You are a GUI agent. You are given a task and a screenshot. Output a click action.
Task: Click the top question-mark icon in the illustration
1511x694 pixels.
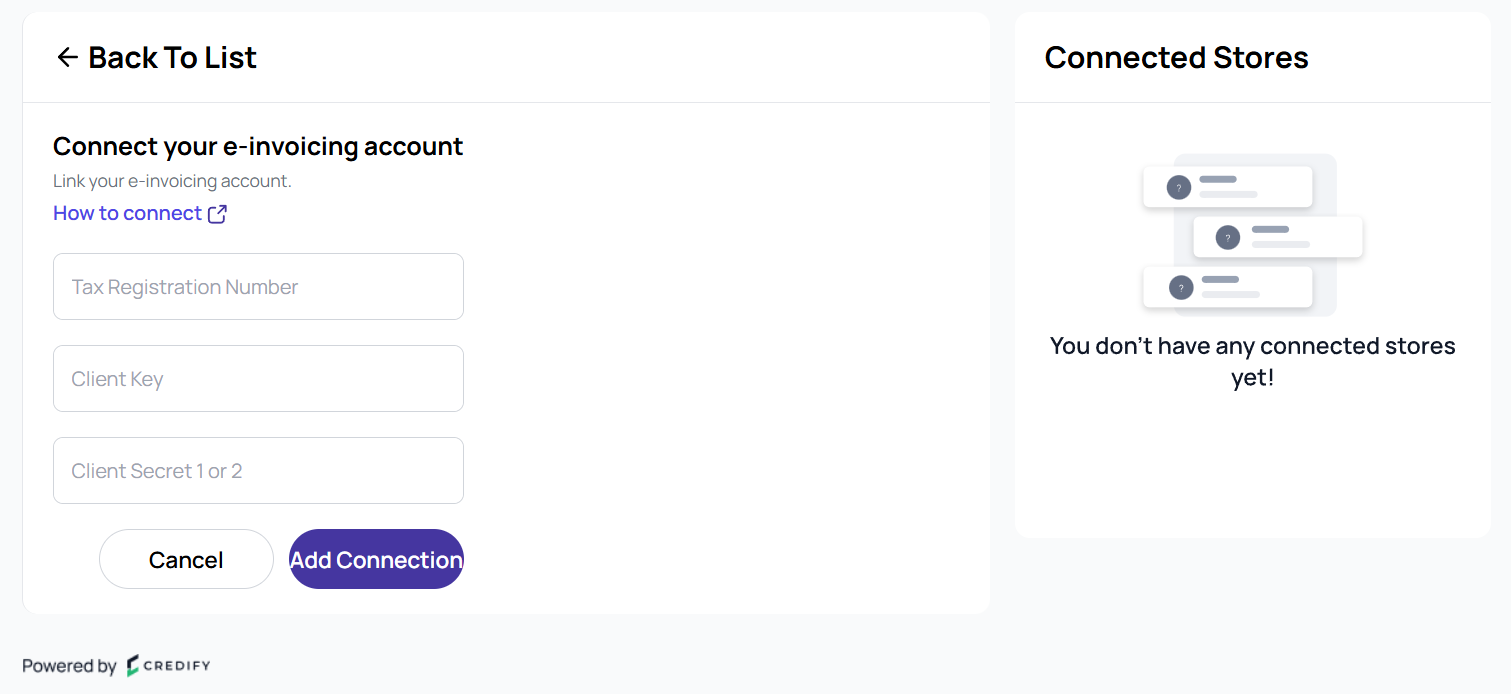click(x=1179, y=187)
